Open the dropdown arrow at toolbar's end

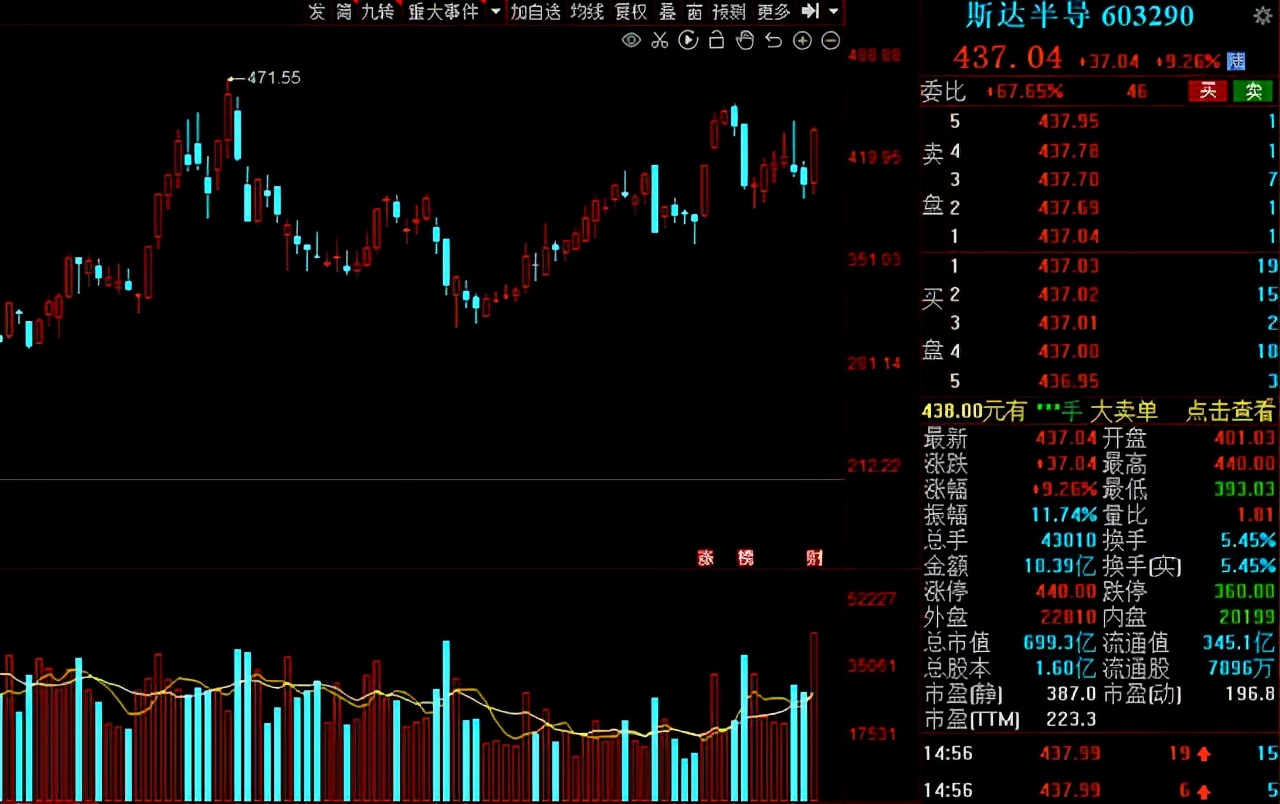834,12
